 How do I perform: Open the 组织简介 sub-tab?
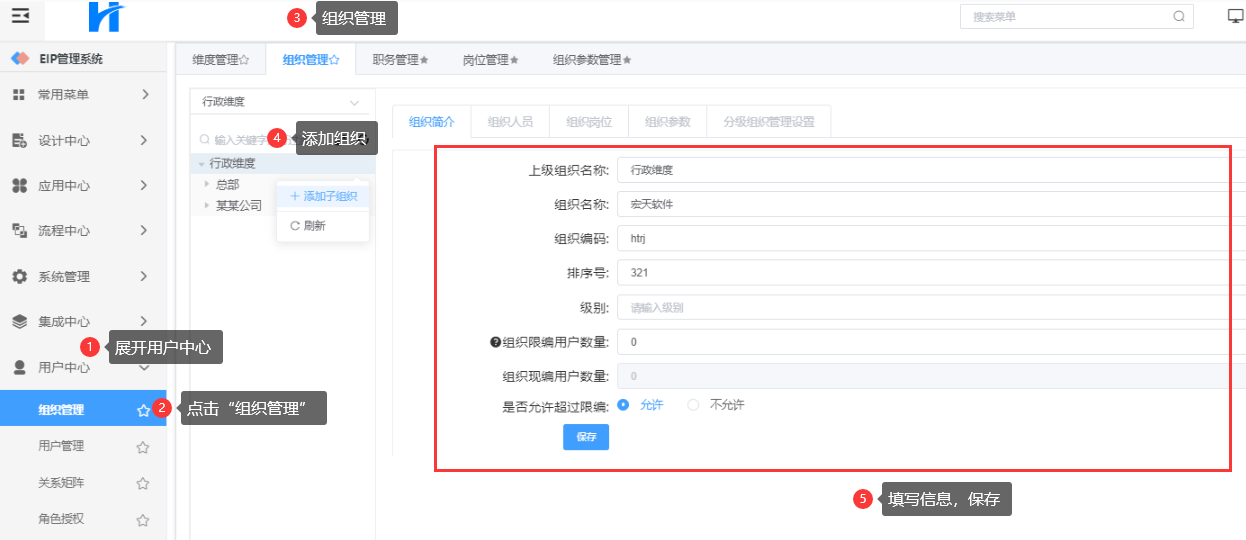point(431,122)
